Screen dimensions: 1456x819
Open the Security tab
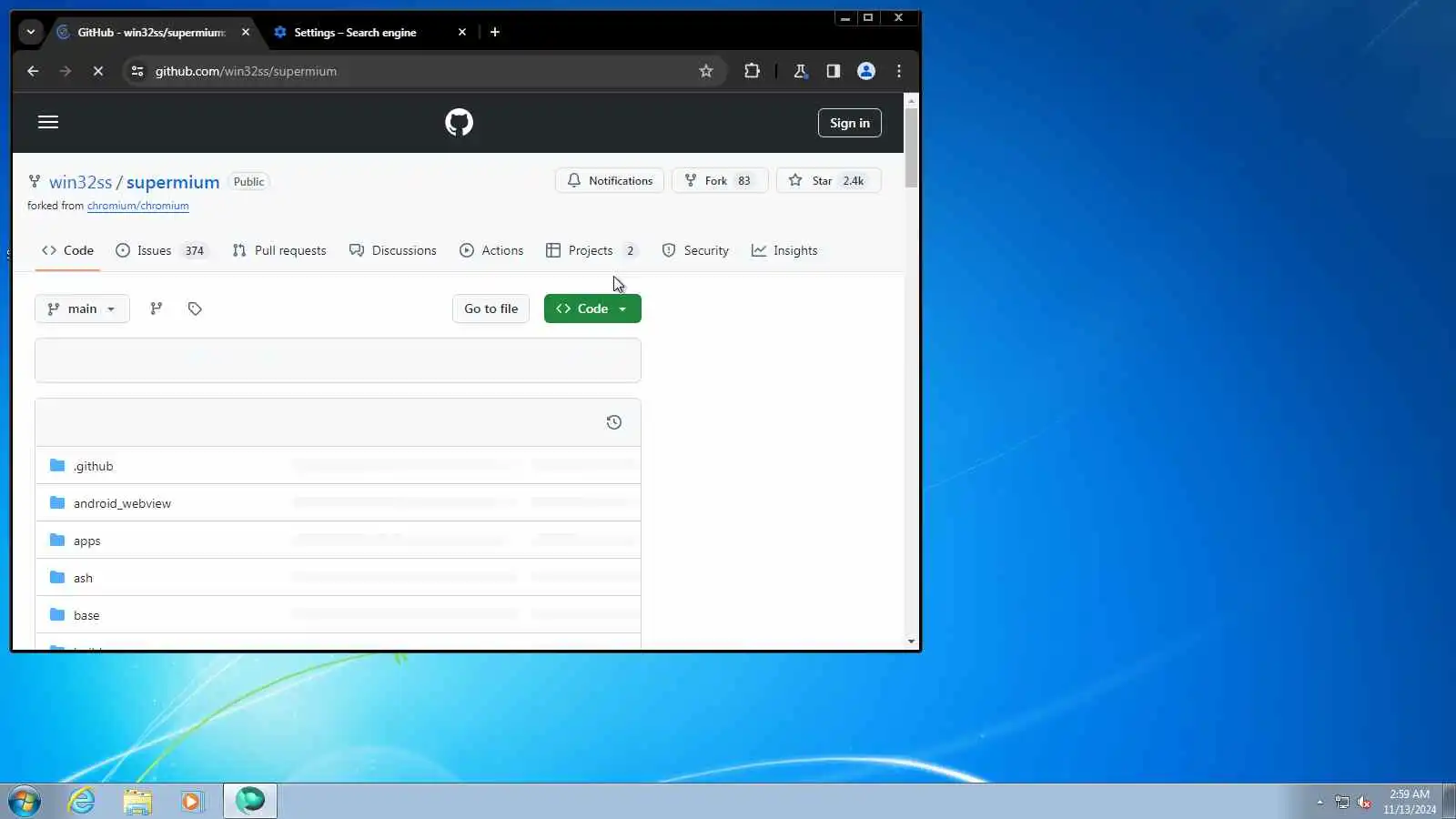pyautogui.click(x=695, y=250)
